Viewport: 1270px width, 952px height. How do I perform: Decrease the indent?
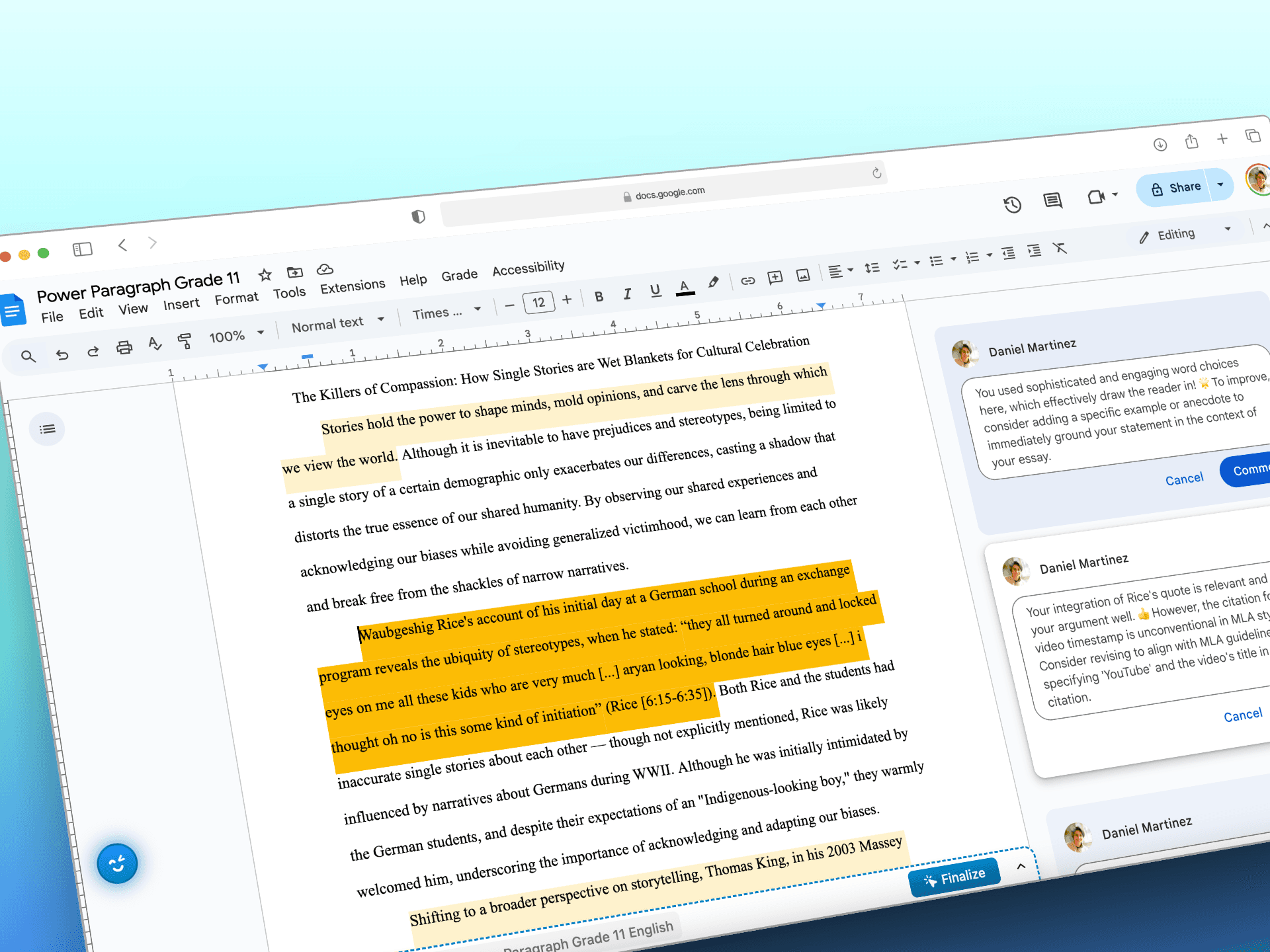point(1008,253)
